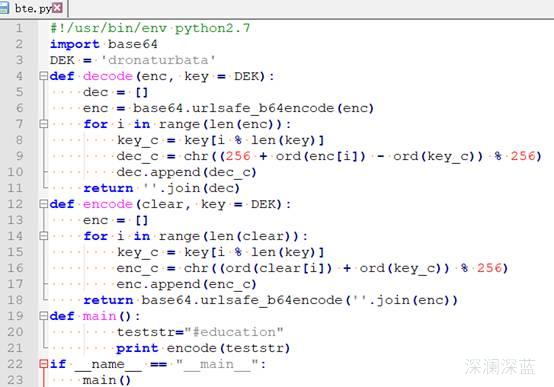Click 'dec.append(dec_c)' on line 10
This screenshot has height=387, width=554.
click(186, 172)
